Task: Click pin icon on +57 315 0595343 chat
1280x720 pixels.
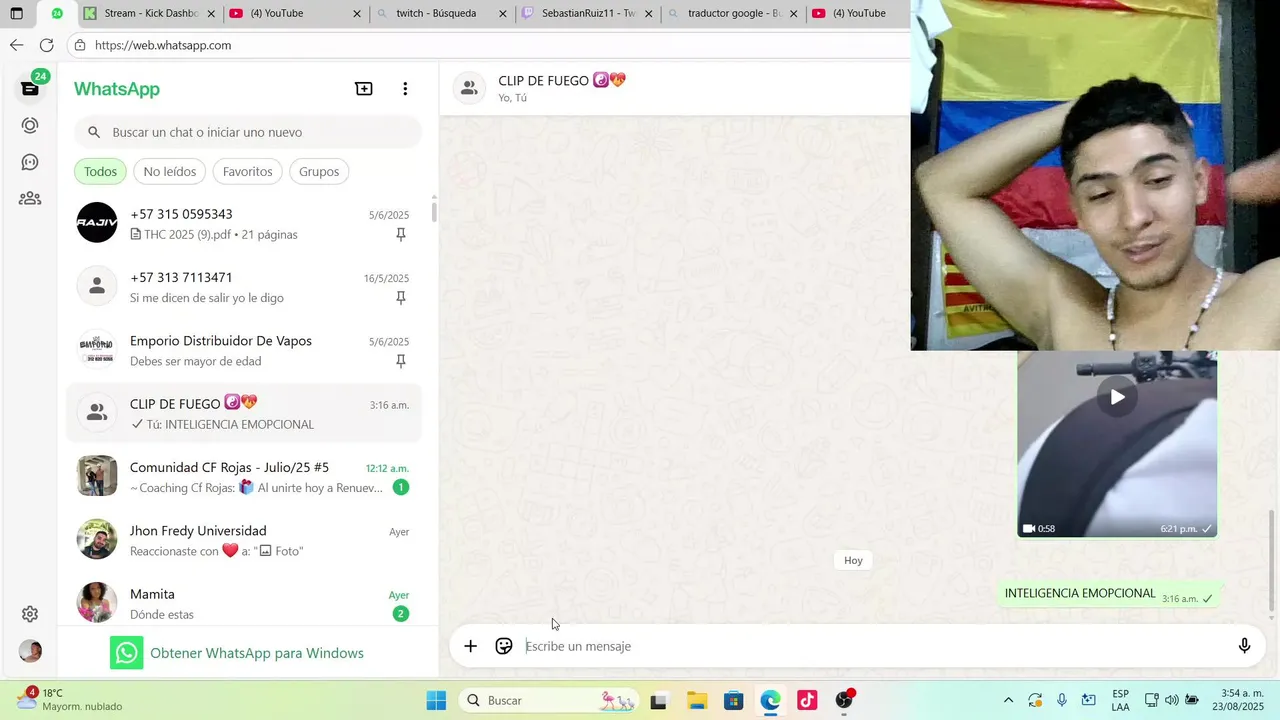Action: tap(401, 235)
